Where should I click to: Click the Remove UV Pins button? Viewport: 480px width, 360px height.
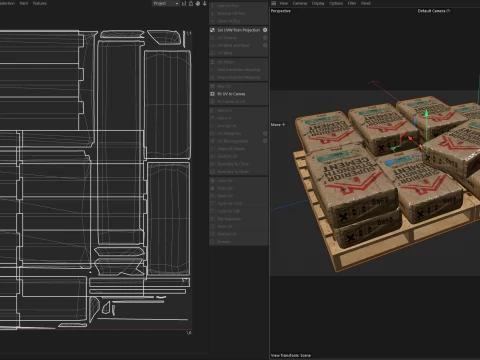pyautogui.click(x=231, y=13)
